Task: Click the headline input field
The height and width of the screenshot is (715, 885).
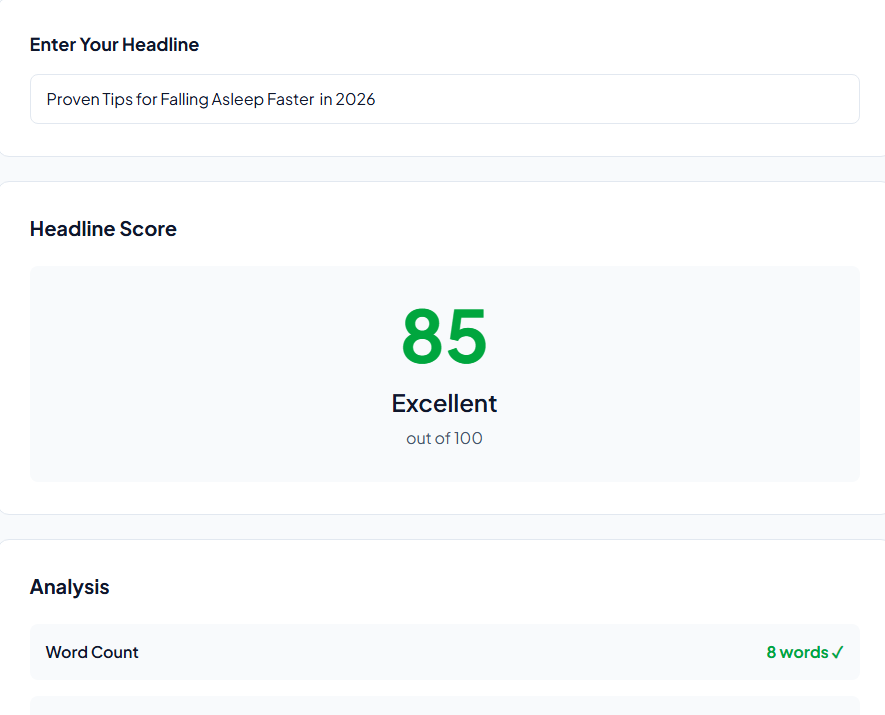Action: tap(445, 99)
